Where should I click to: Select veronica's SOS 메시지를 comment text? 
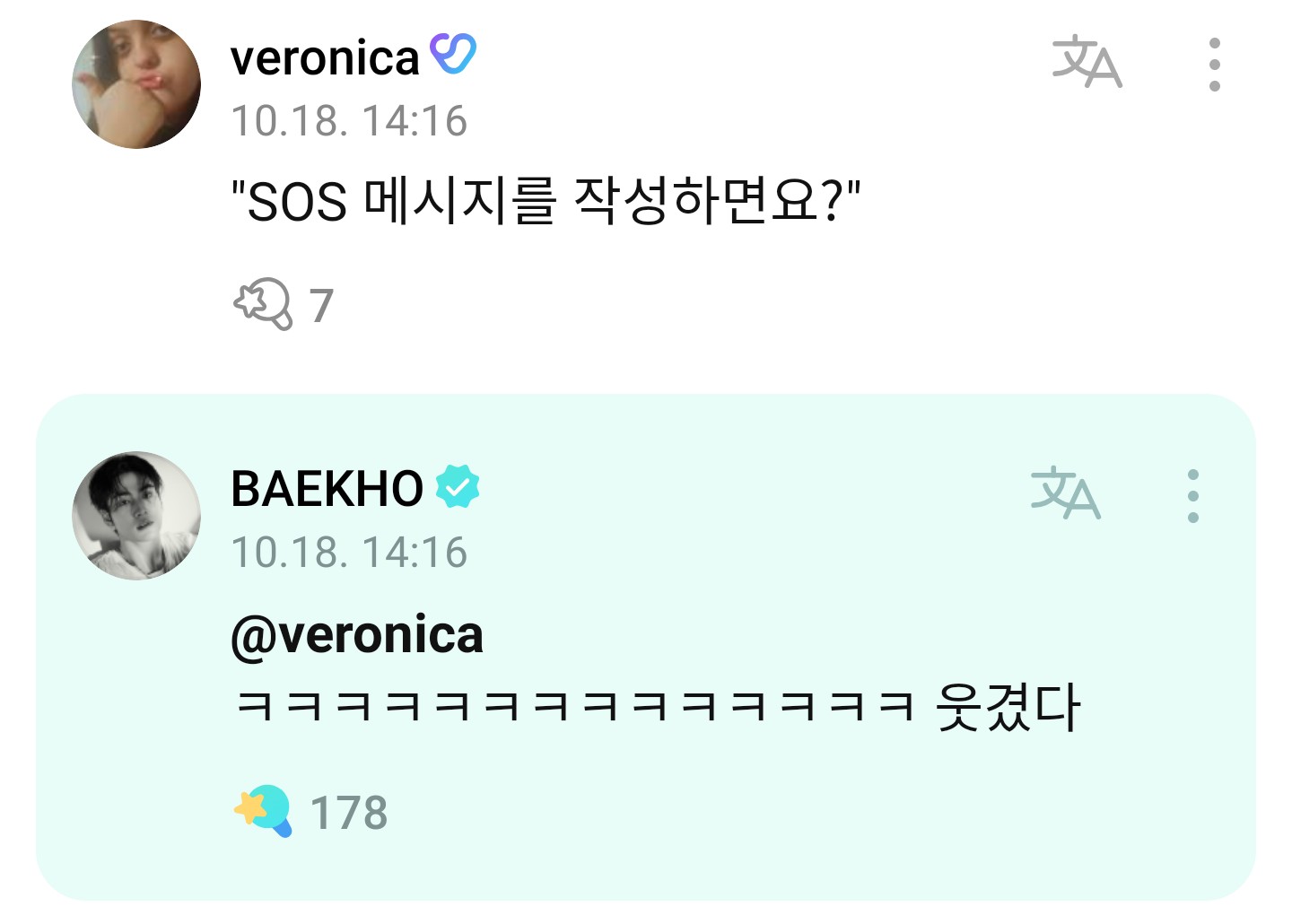pos(546,201)
